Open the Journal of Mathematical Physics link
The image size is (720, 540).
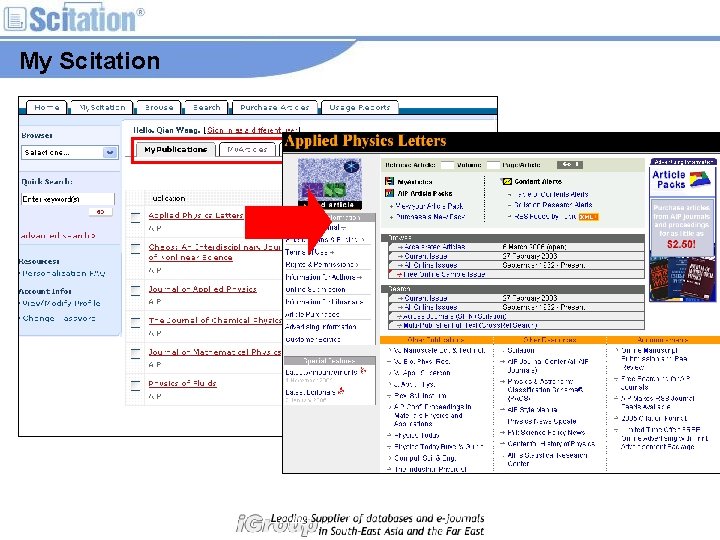(214, 352)
